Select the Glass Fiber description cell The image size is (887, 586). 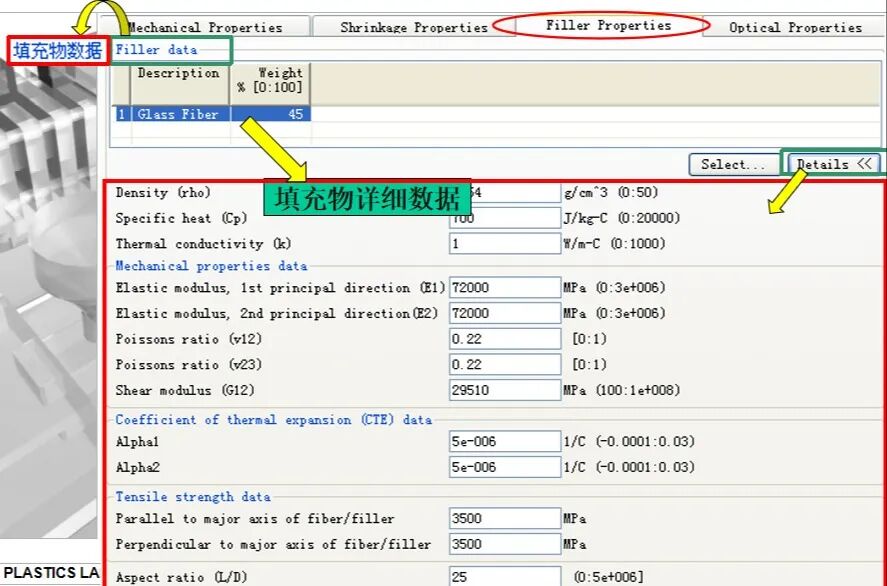coord(178,114)
